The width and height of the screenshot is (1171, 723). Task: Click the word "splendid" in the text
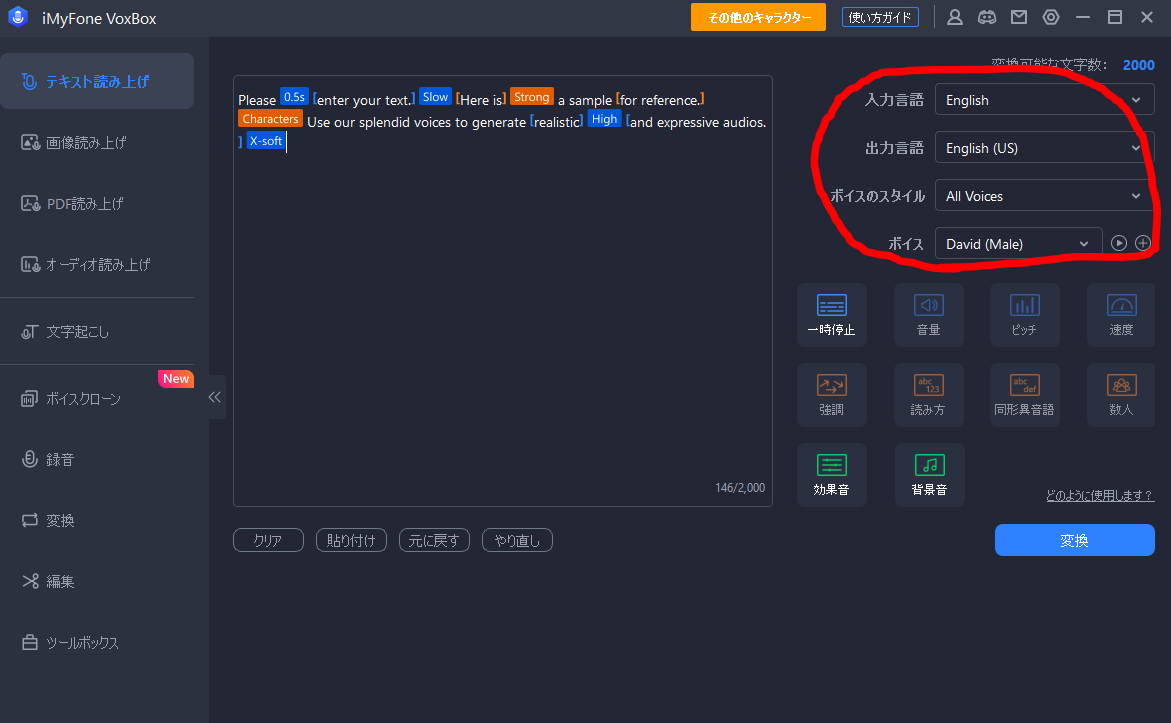coord(384,122)
